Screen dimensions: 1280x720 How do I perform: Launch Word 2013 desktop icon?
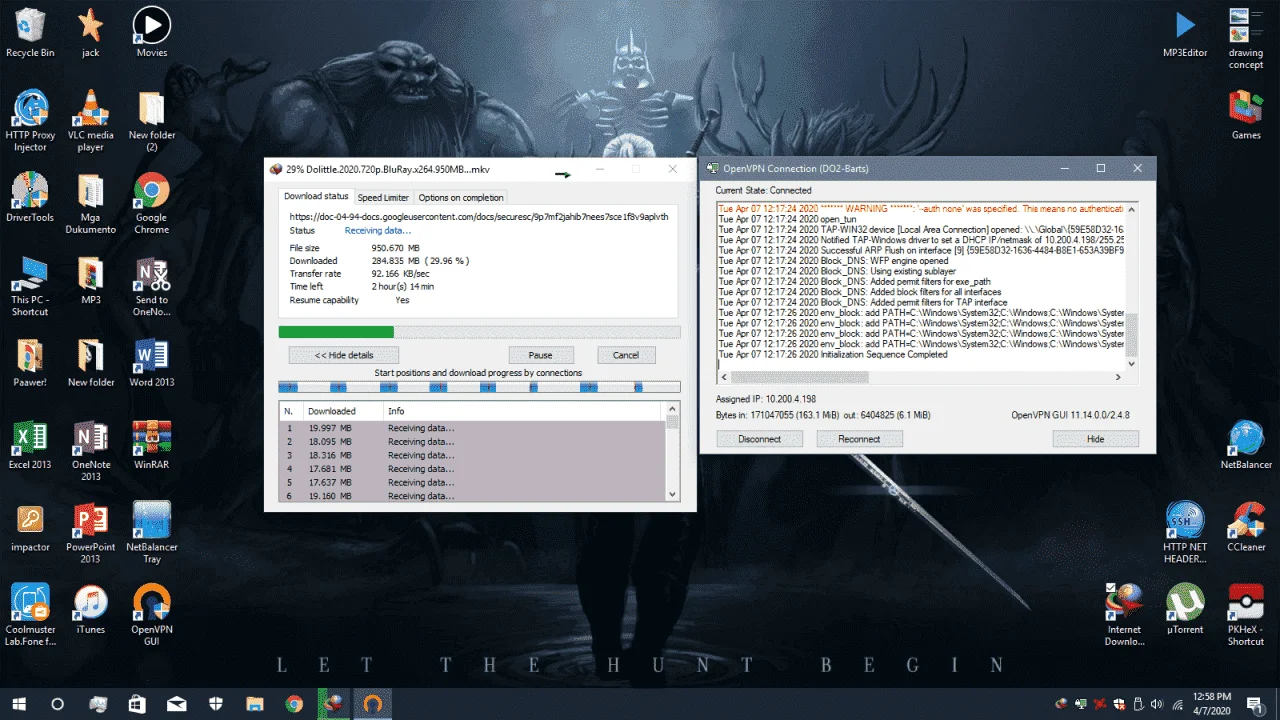(x=152, y=362)
